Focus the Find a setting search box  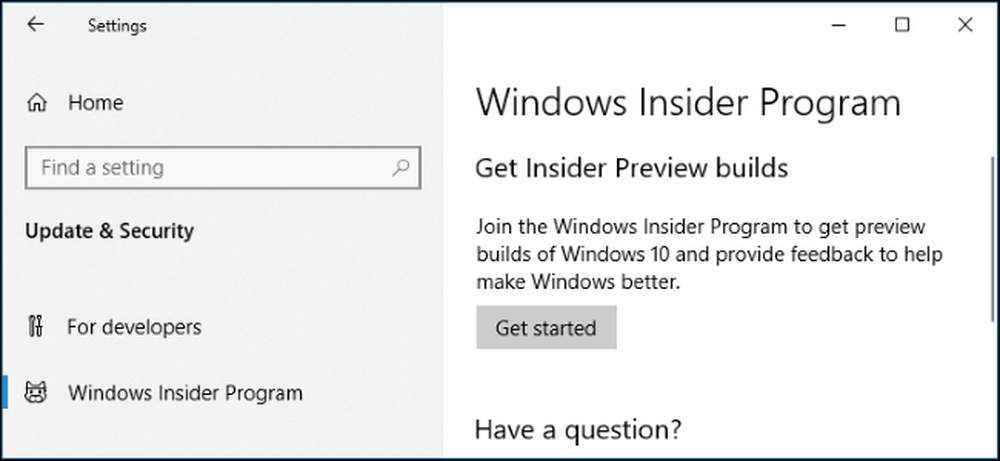point(223,168)
